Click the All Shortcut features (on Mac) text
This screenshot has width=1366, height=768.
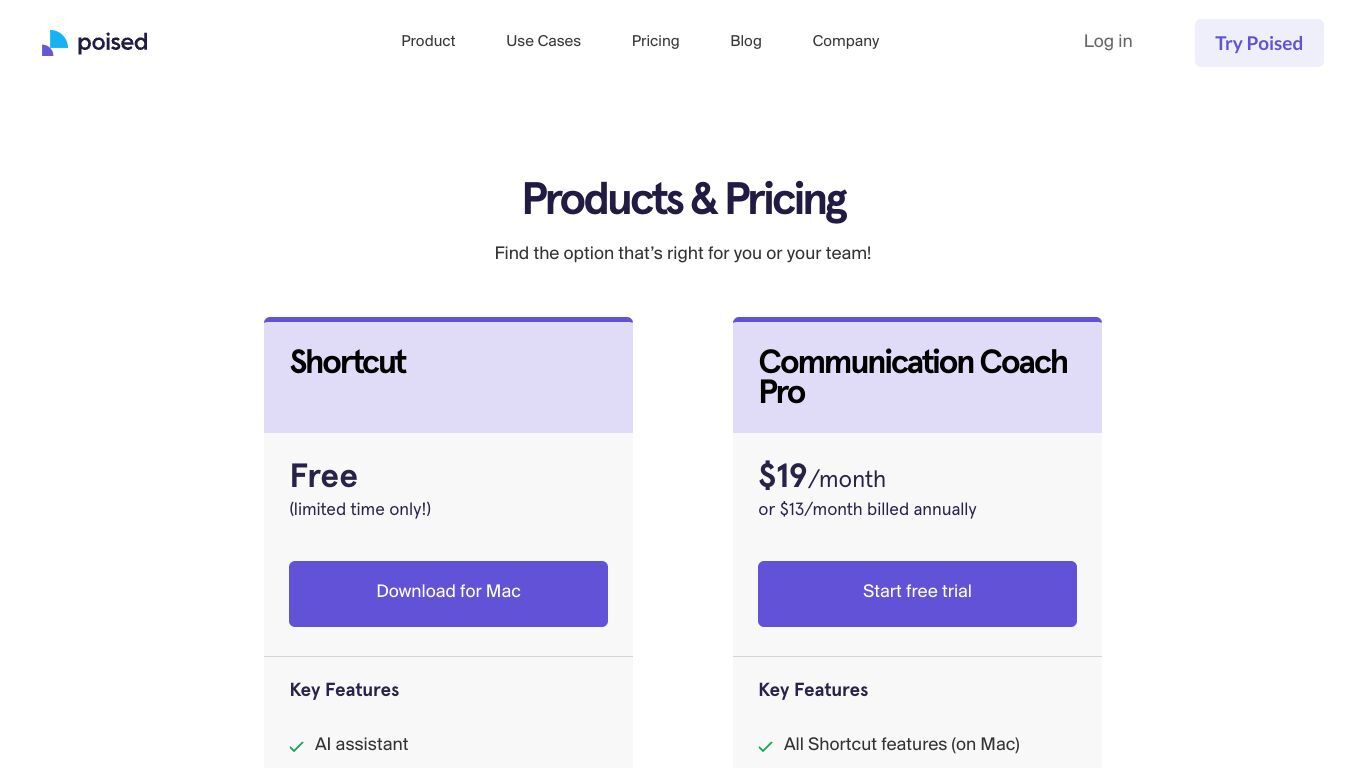click(902, 744)
